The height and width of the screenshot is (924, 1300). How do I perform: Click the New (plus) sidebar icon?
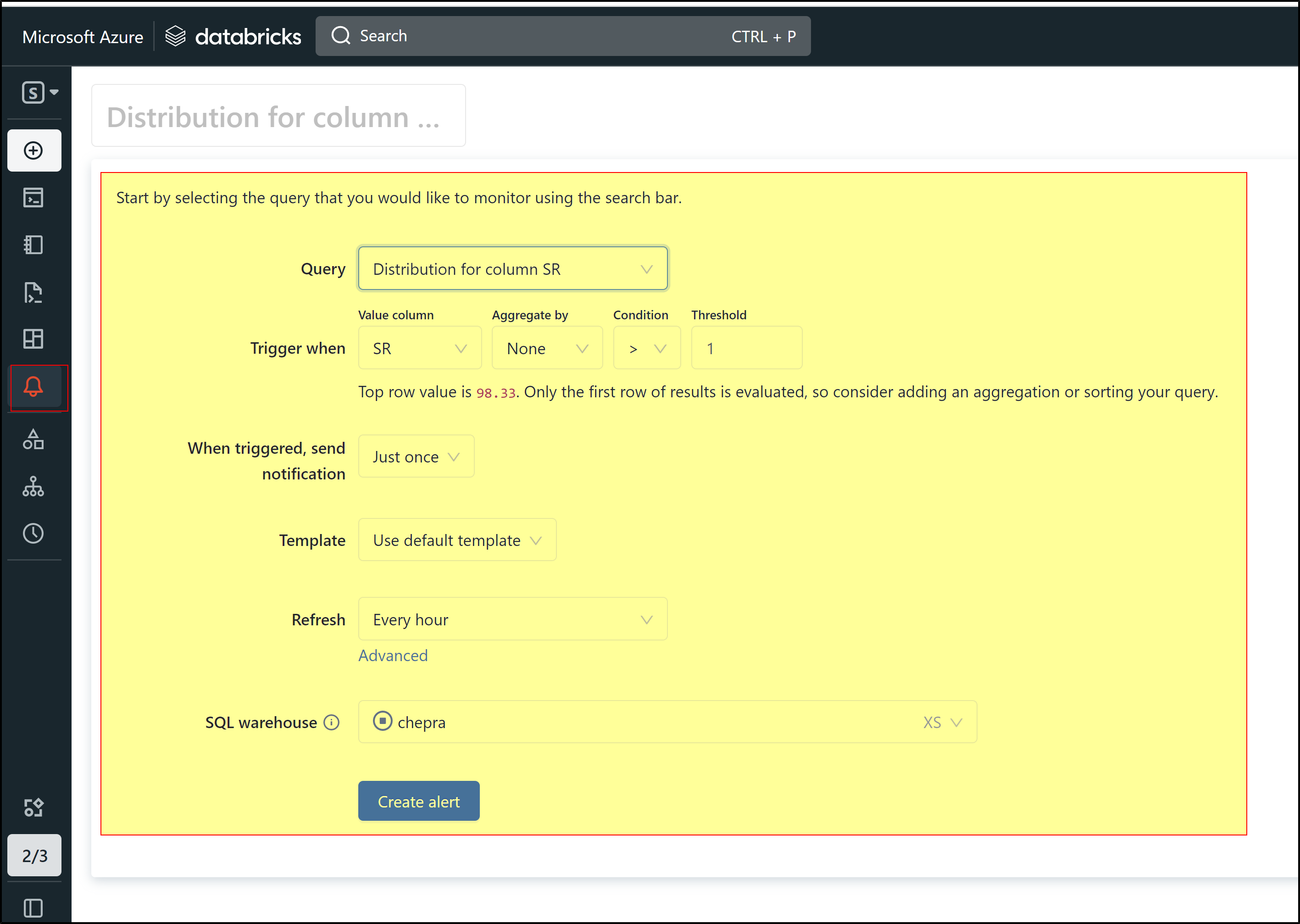coord(33,151)
